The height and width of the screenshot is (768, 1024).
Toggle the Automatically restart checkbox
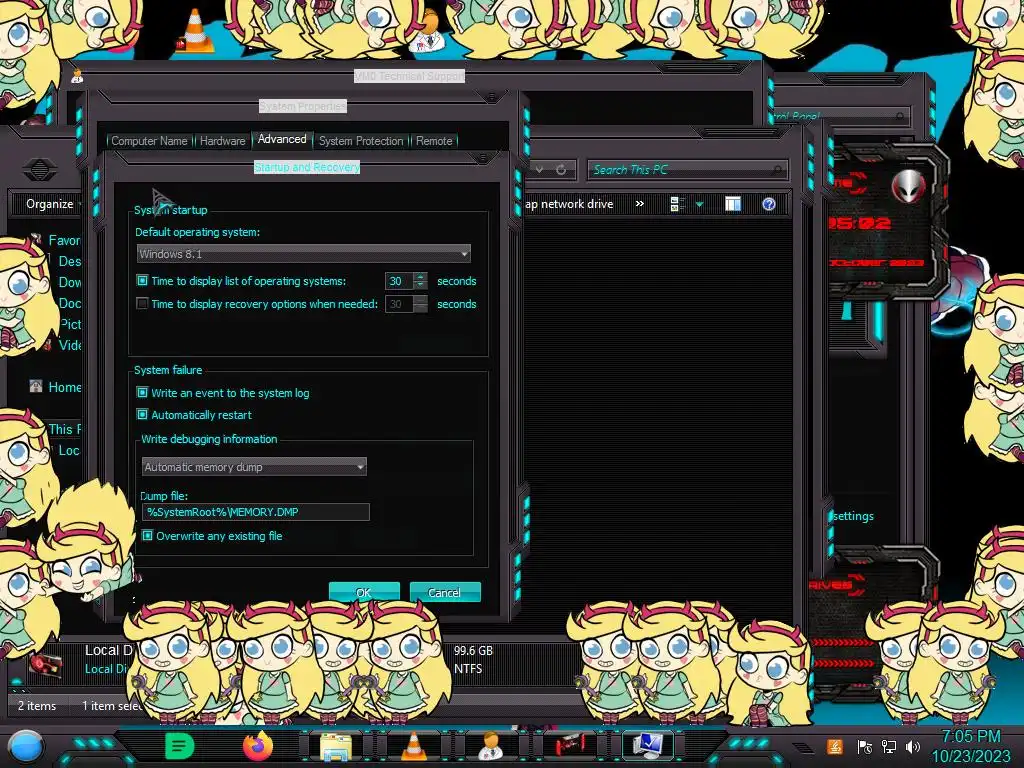(x=142, y=415)
